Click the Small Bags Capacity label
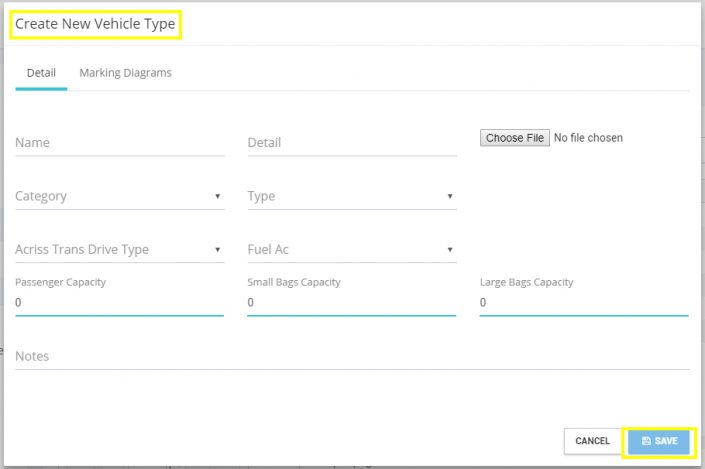Image resolution: width=705 pixels, height=469 pixels. (x=294, y=282)
